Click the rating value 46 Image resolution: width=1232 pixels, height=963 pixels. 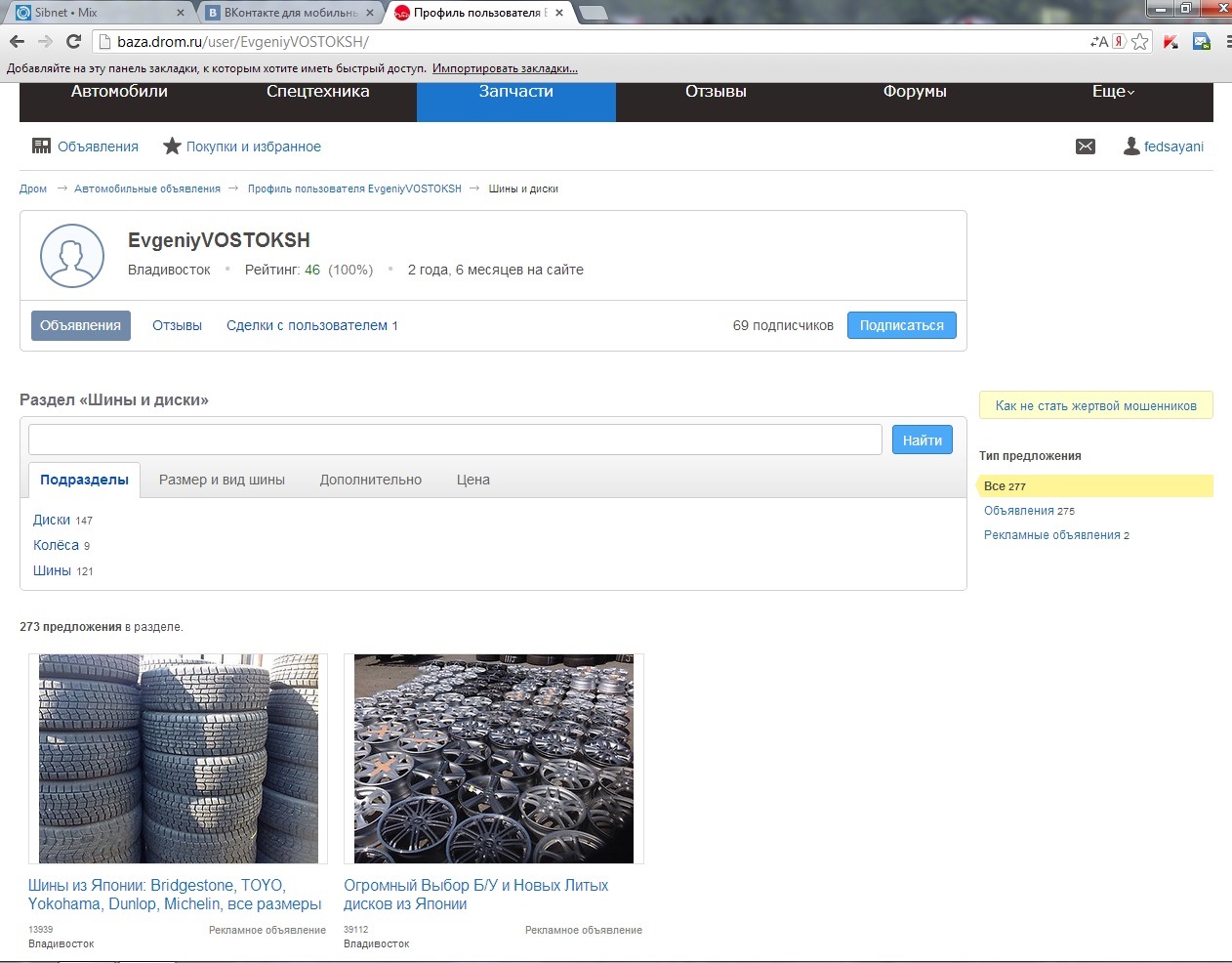click(x=312, y=270)
